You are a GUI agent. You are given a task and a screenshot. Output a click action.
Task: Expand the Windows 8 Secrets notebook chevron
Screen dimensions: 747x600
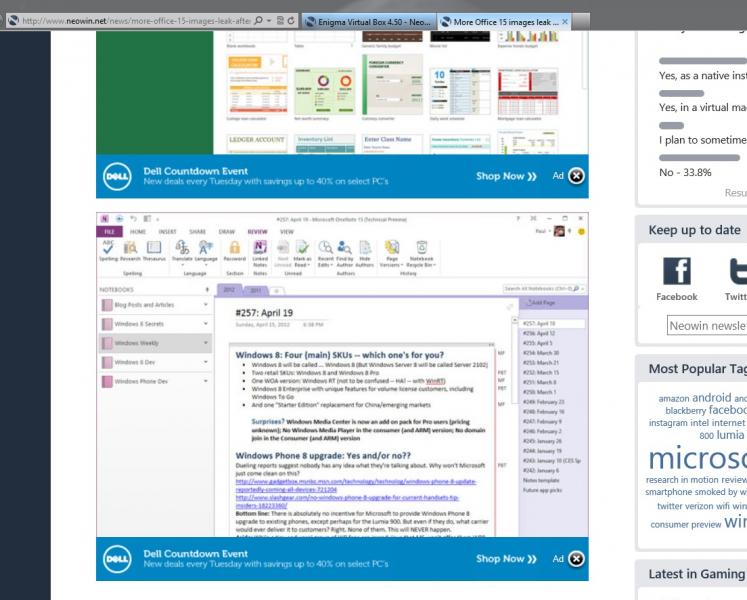(206, 323)
